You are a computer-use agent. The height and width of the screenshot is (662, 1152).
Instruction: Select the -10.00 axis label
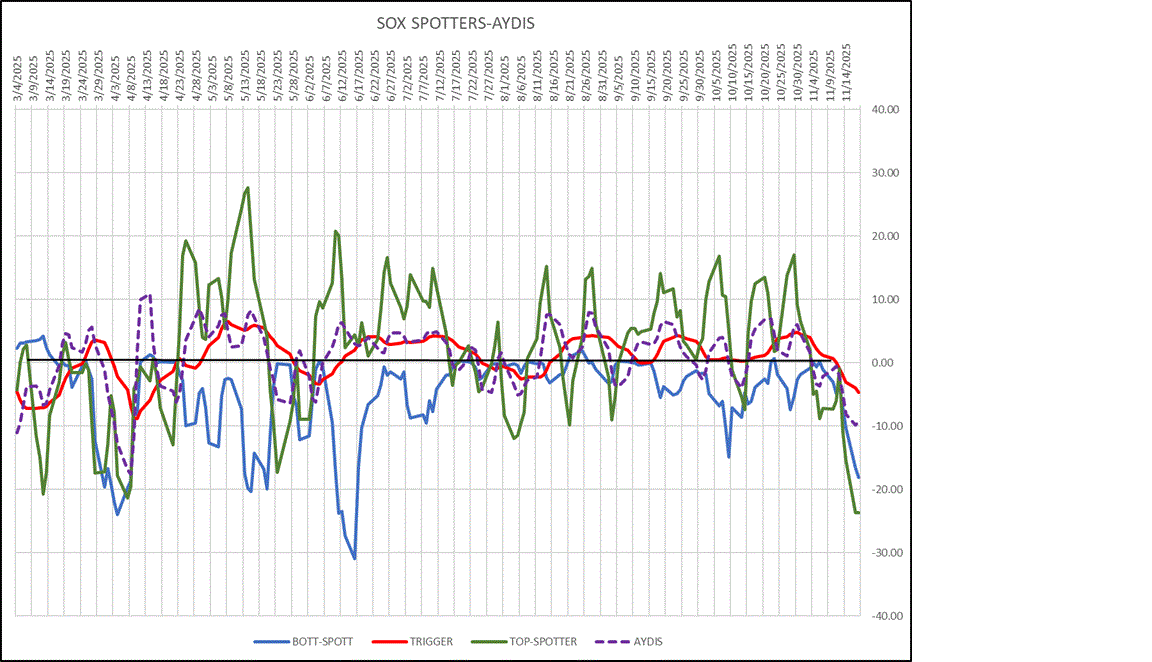tap(885, 426)
